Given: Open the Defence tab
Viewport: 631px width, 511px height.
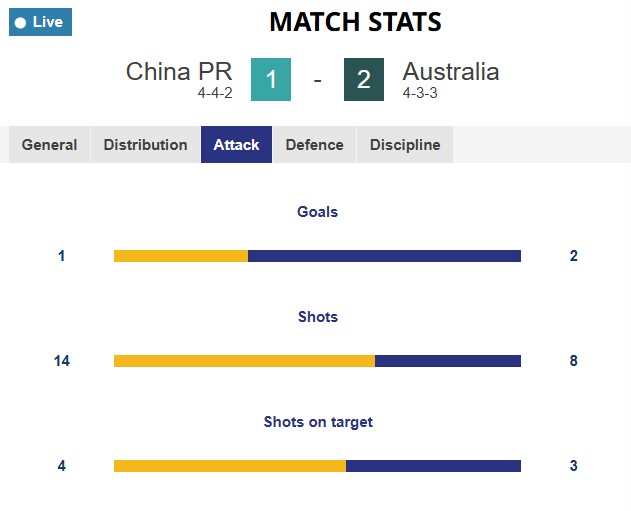Looking at the screenshot, I should point(314,145).
